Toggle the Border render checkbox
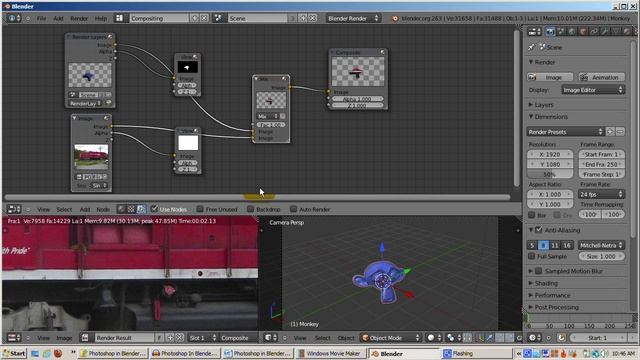 (531, 215)
